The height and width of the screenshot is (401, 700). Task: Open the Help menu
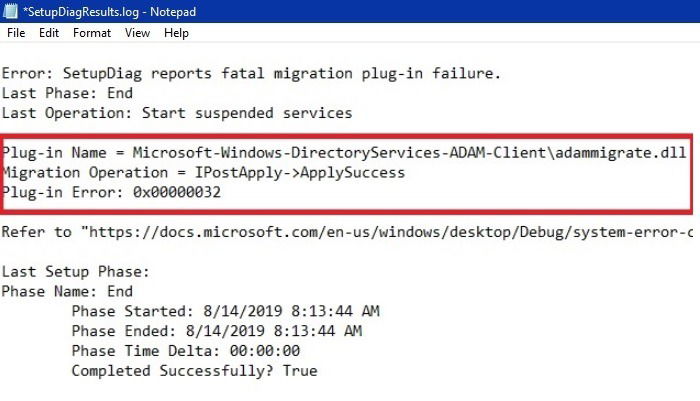(x=176, y=33)
